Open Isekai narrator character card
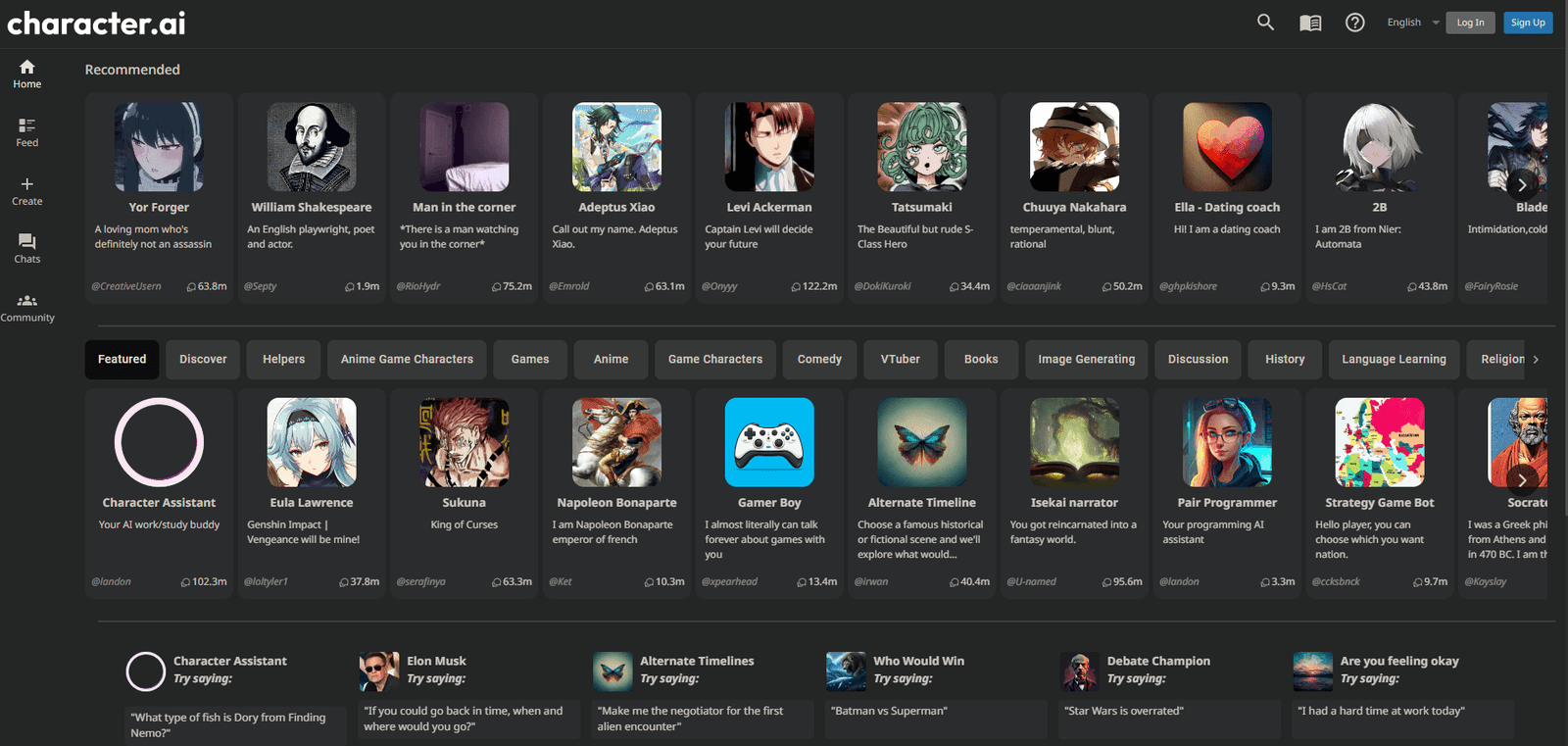1568x746 pixels. 1075,492
